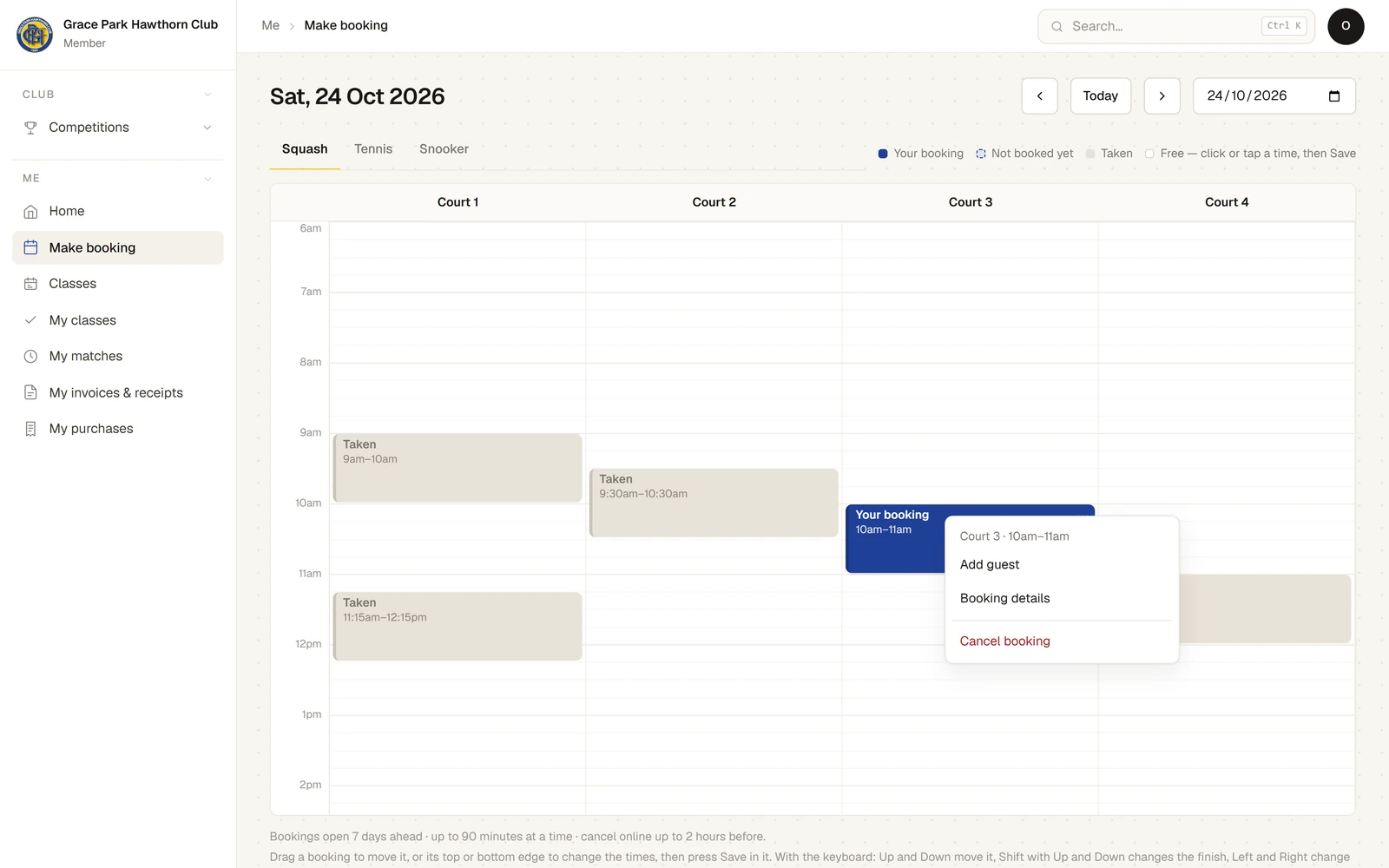Click the trophy icon beside Competitions
This screenshot has width=1389, height=868.
click(x=30, y=128)
